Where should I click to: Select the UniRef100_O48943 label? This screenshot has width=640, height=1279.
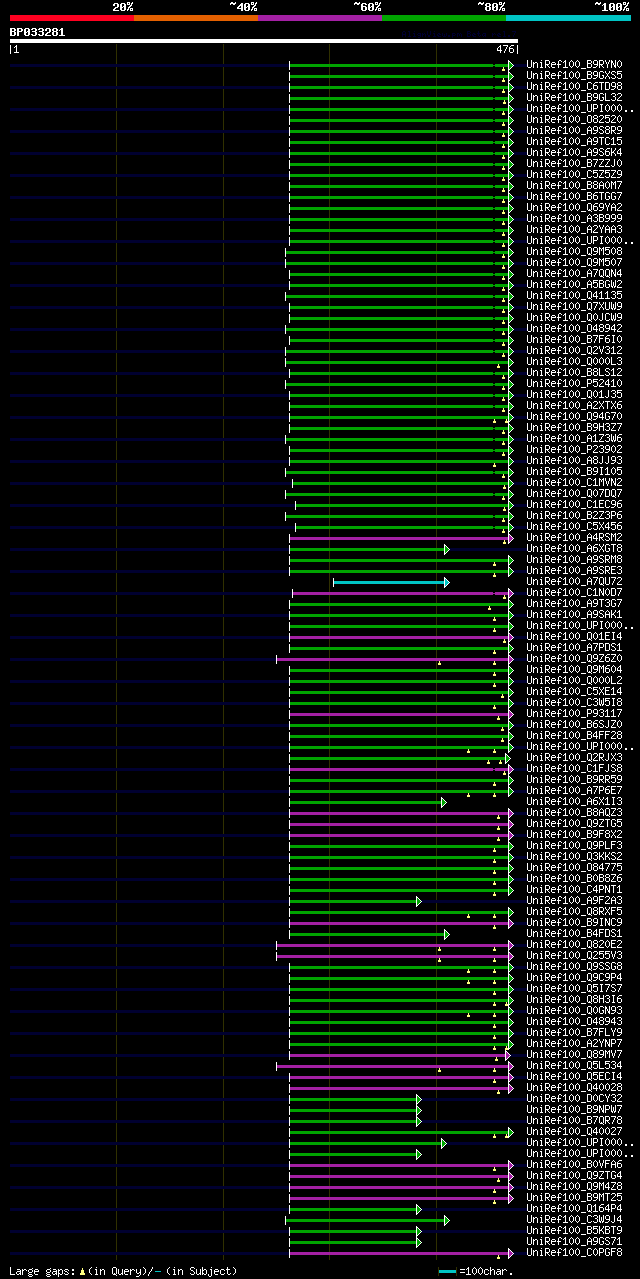pos(574,1022)
